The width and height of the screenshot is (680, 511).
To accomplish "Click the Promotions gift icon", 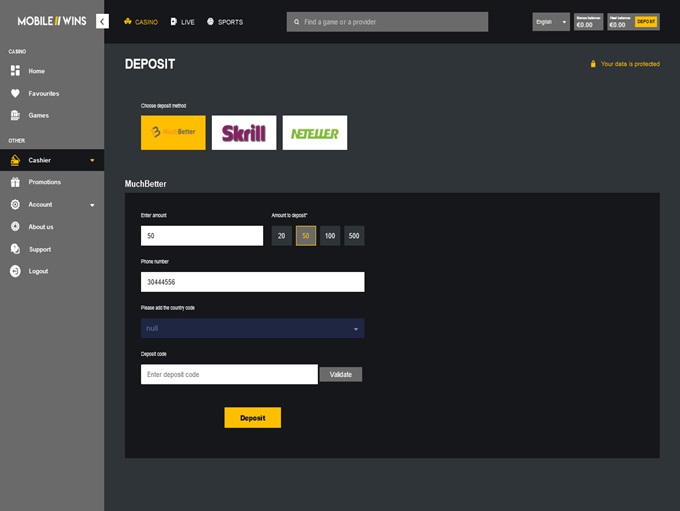I will (x=15, y=182).
